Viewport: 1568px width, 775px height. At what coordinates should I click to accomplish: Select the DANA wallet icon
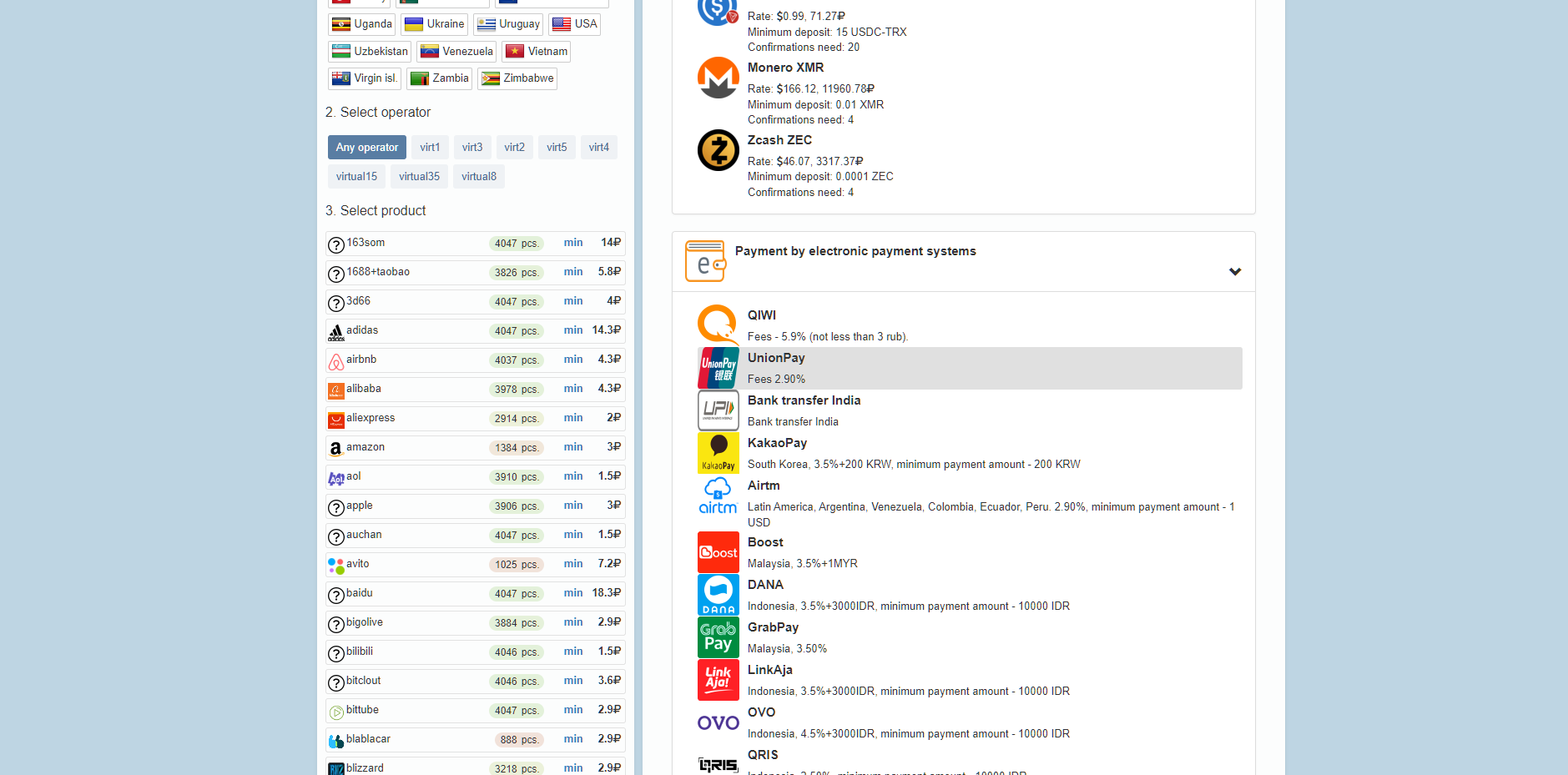click(x=718, y=595)
